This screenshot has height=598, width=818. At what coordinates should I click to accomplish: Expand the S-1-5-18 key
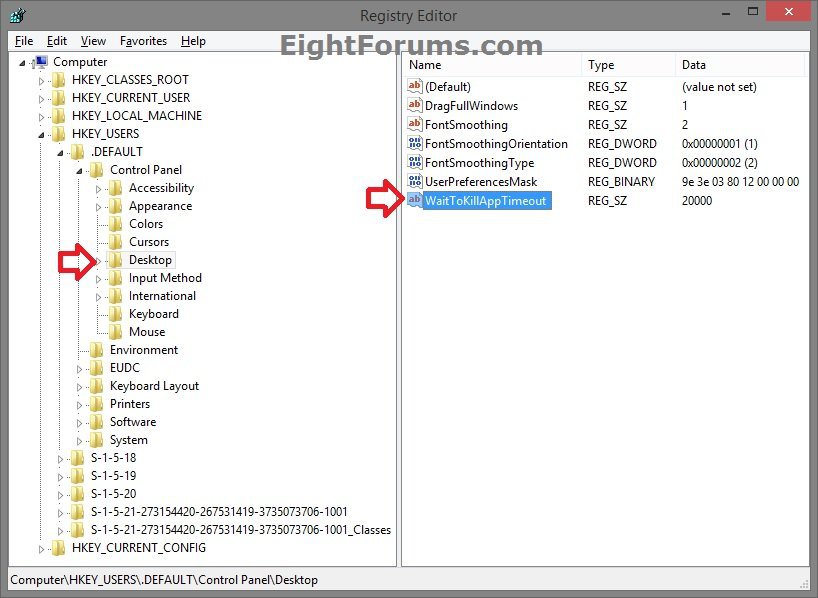point(61,458)
